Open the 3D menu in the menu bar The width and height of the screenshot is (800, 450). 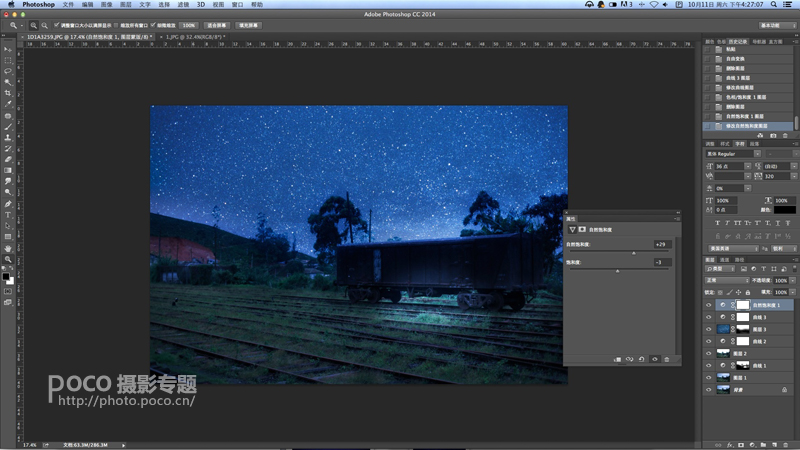tap(201, 5)
